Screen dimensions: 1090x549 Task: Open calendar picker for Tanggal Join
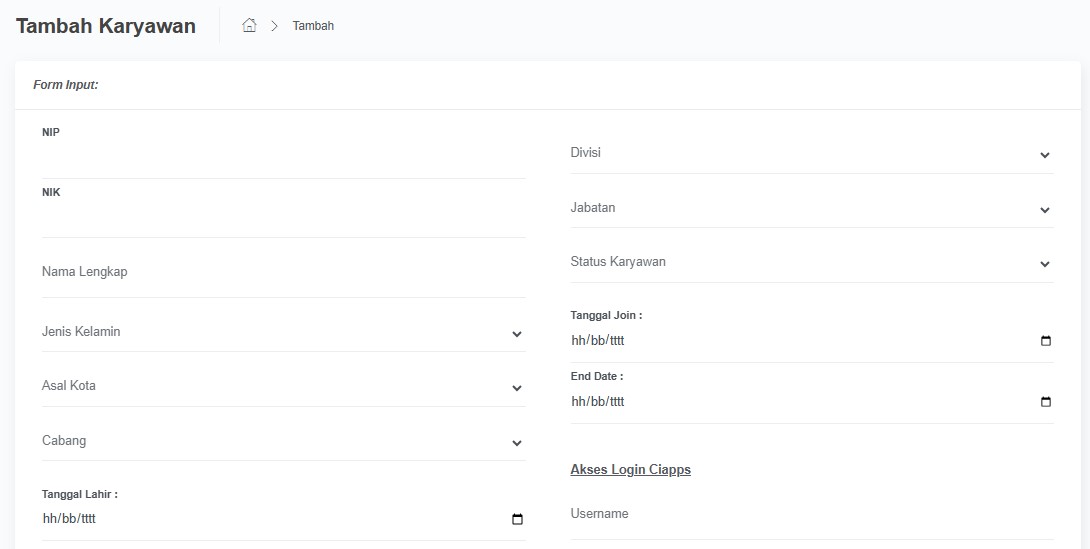[x=1046, y=341]
